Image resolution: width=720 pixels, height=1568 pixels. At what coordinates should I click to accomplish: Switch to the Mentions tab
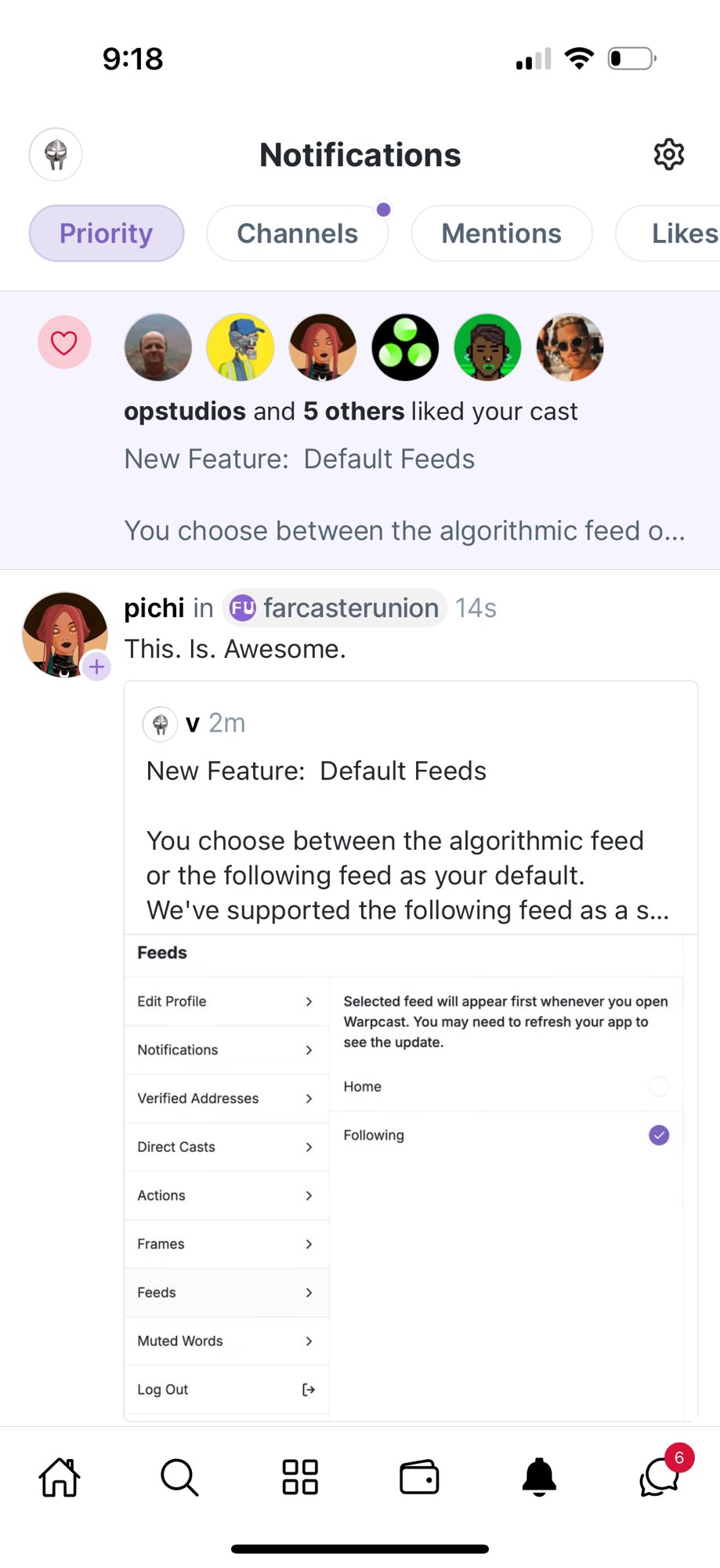point(501,234)
